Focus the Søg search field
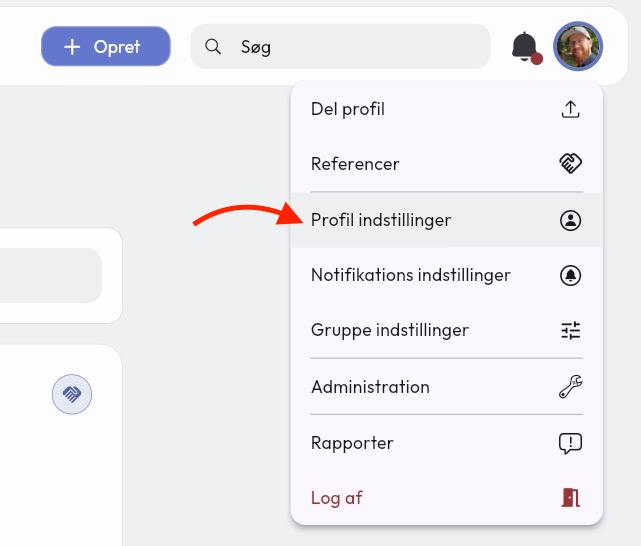Screen dimensions: 641x546 pos(341,46)
